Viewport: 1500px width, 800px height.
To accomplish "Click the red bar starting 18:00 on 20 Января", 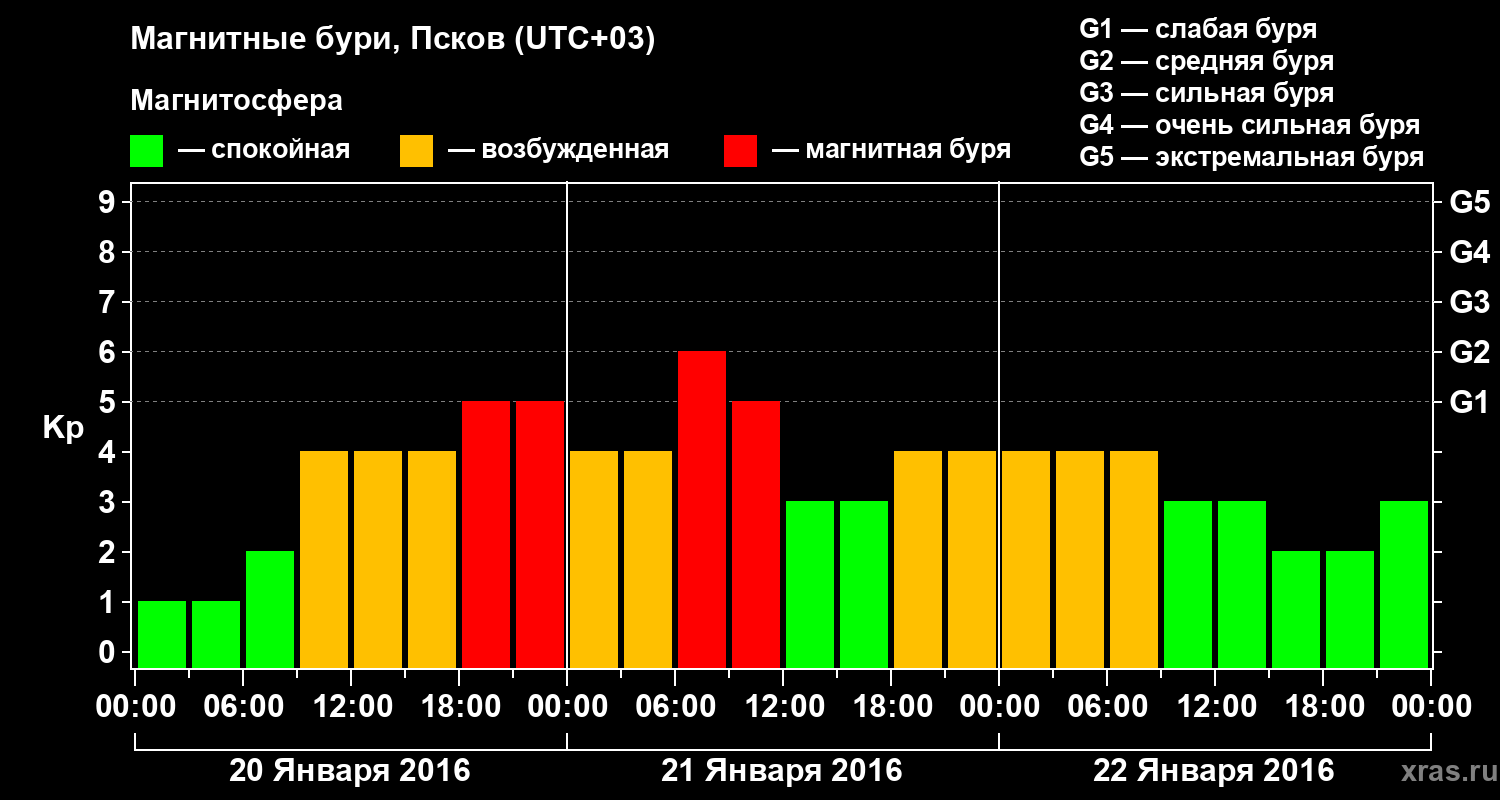I will (486, 534).
